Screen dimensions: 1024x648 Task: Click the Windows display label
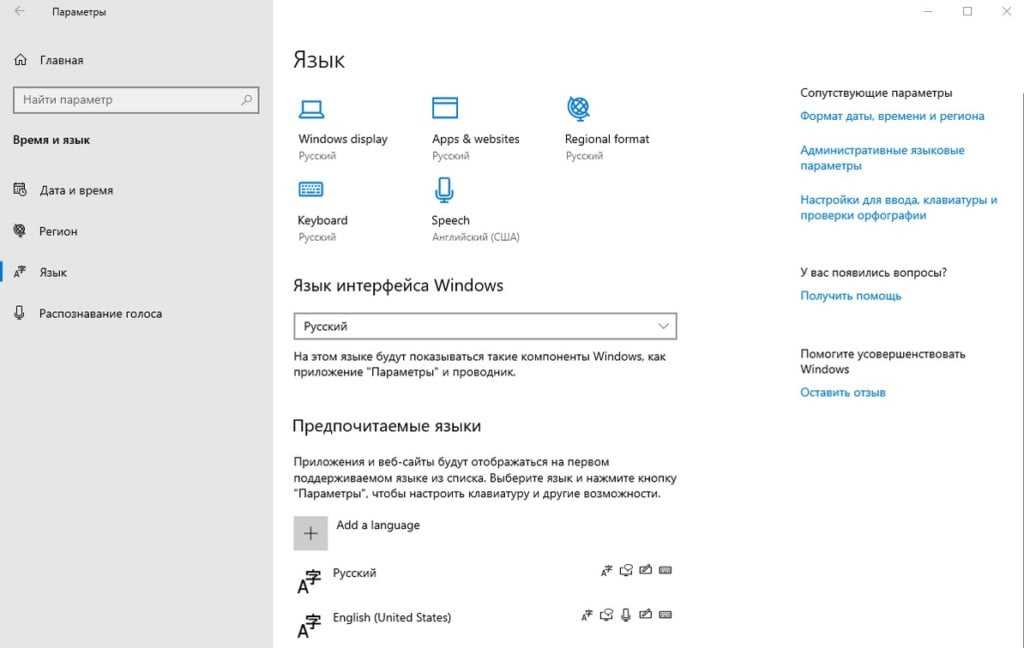343,139
